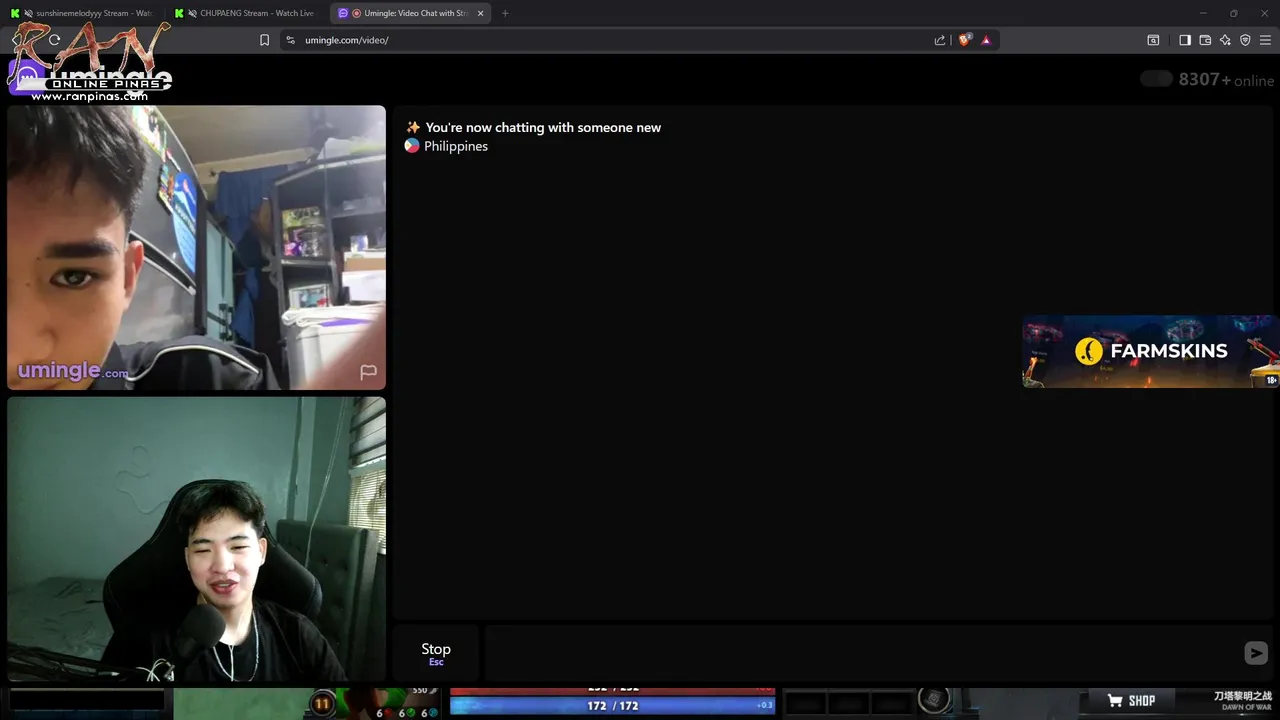This screenshot has height=720, width=1280.
Task: Open a new browser tab with plus
Action: [x=505, y=13]
